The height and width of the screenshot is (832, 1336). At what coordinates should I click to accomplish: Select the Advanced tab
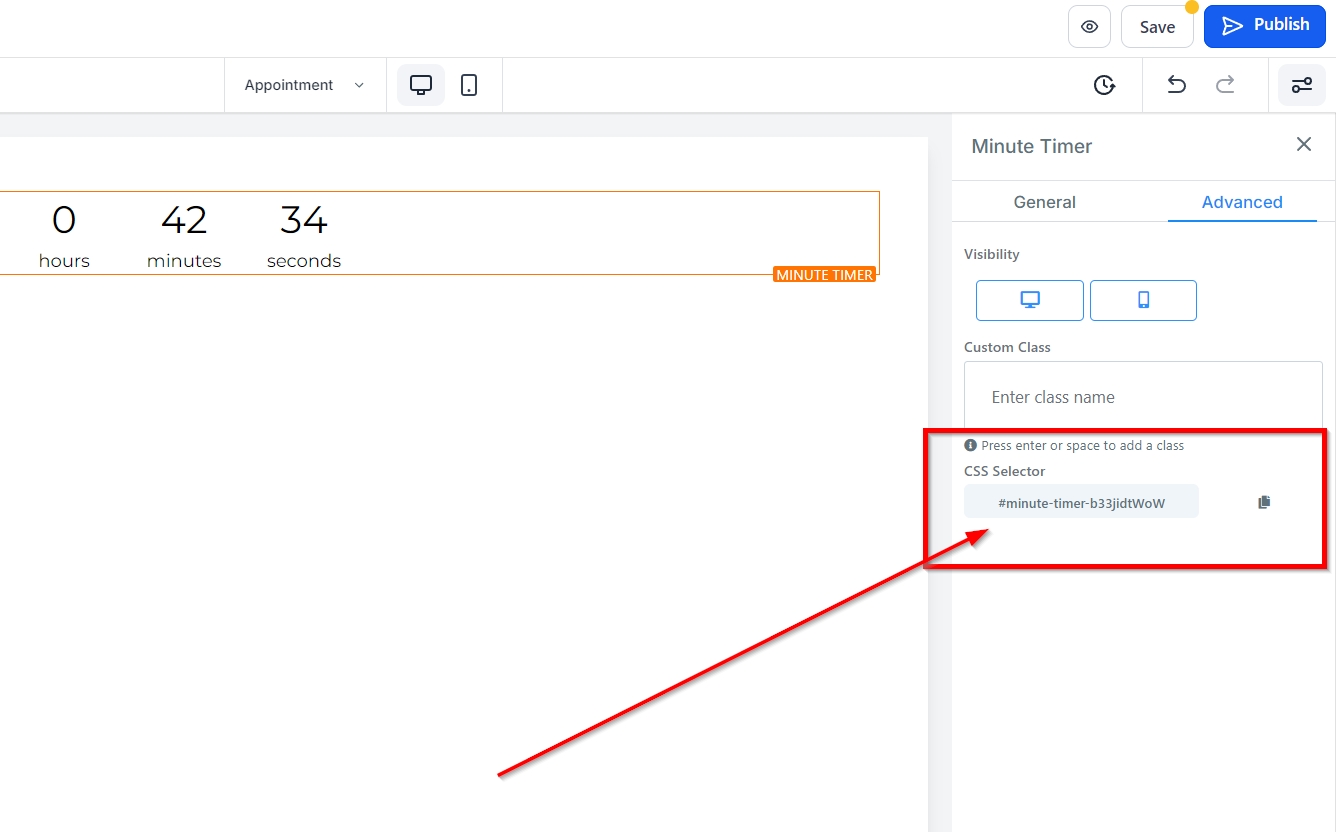pos(1241,202)
